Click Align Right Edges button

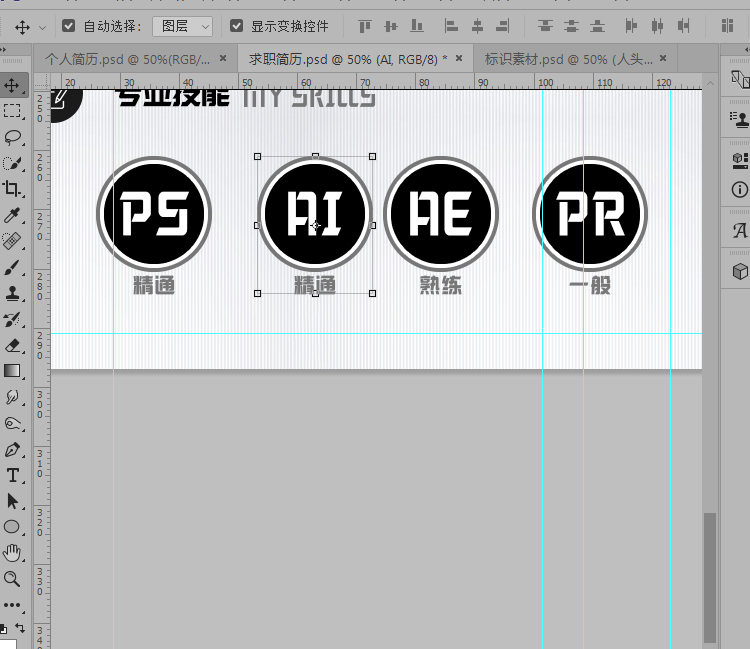click(503, 26)
